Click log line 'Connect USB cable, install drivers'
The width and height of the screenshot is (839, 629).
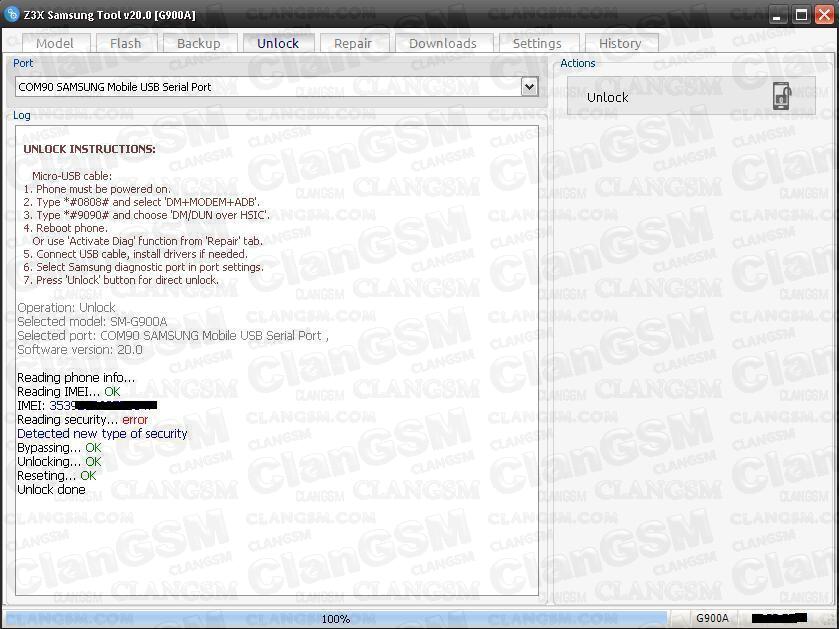click(x=135, y=254)
